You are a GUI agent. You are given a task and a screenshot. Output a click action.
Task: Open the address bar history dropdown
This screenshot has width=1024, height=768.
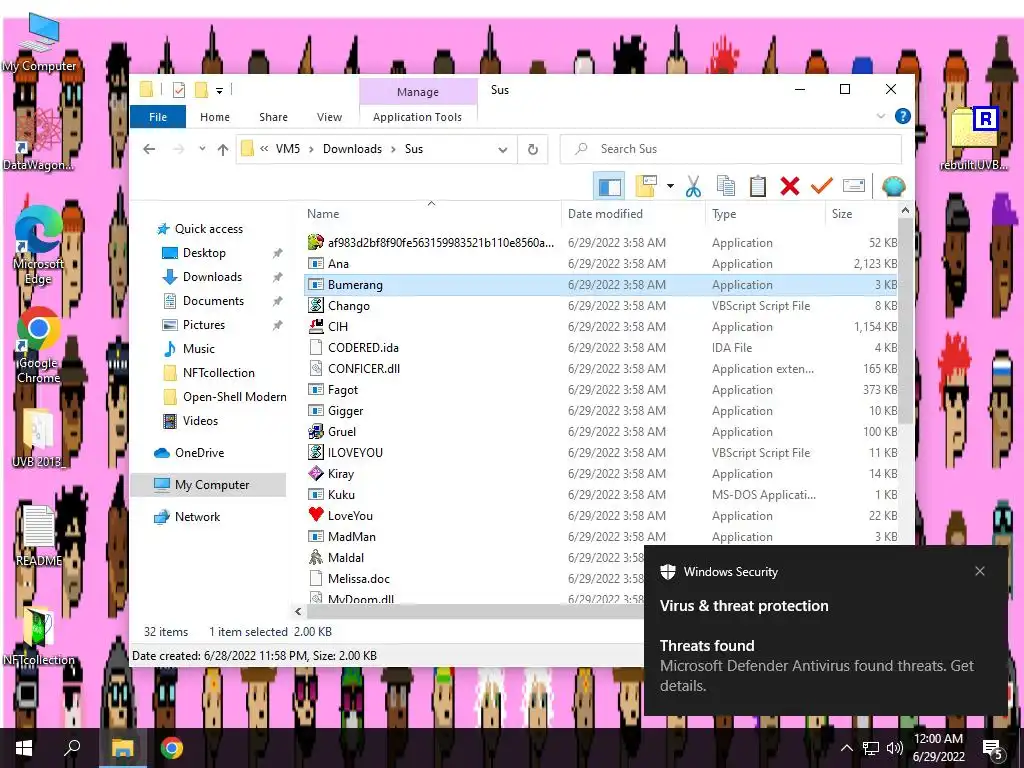[503, 150]
